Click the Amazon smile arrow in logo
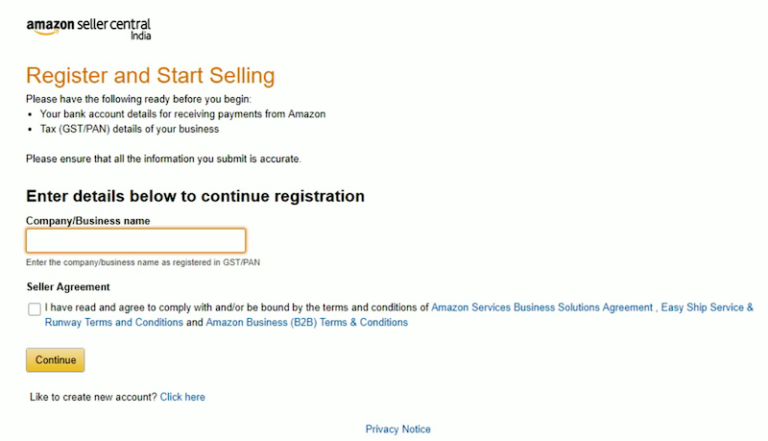This screenshot has height=441, width=768. (48, 32)
